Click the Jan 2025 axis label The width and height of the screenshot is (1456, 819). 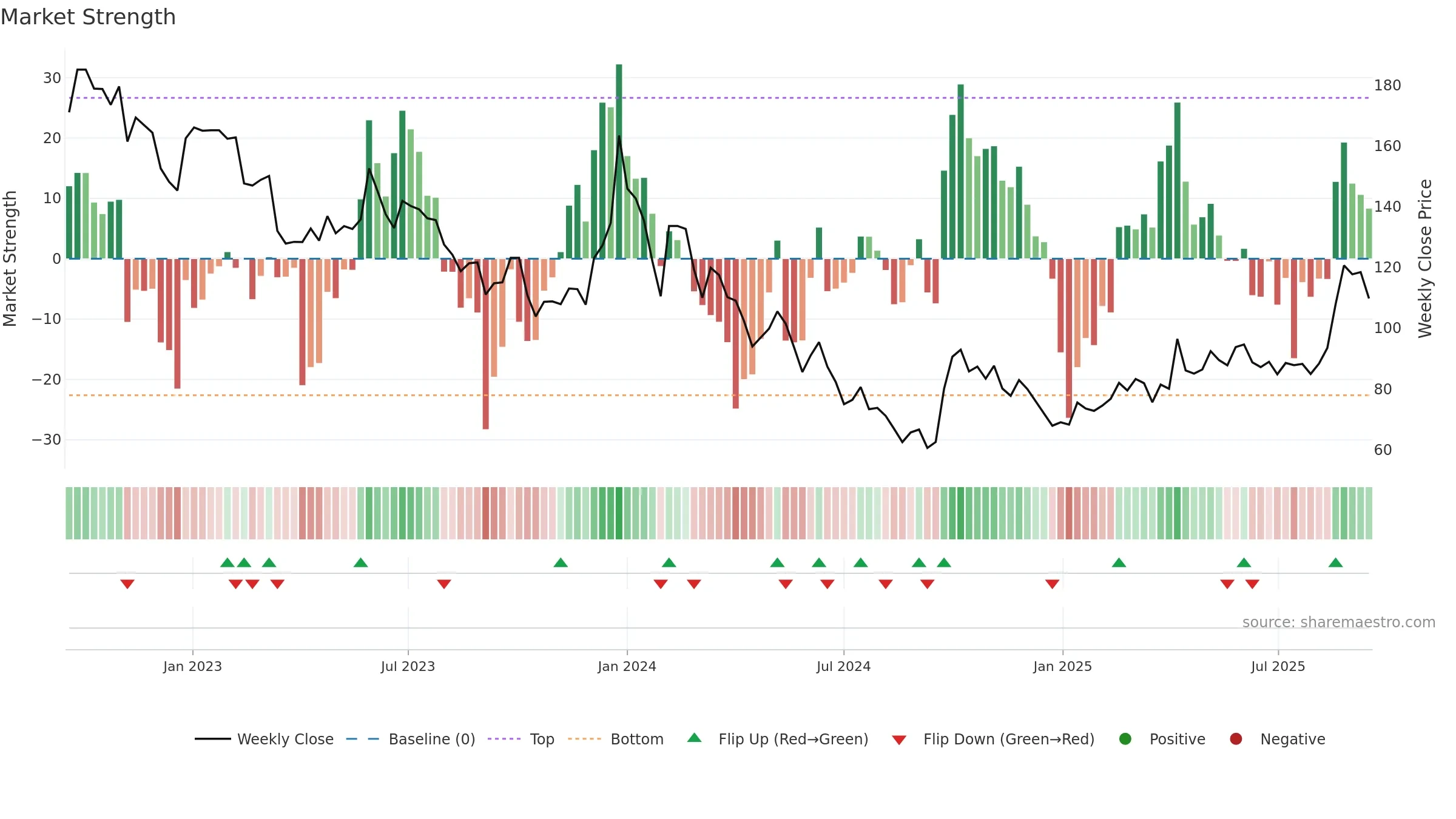(x=1062, y=666)
